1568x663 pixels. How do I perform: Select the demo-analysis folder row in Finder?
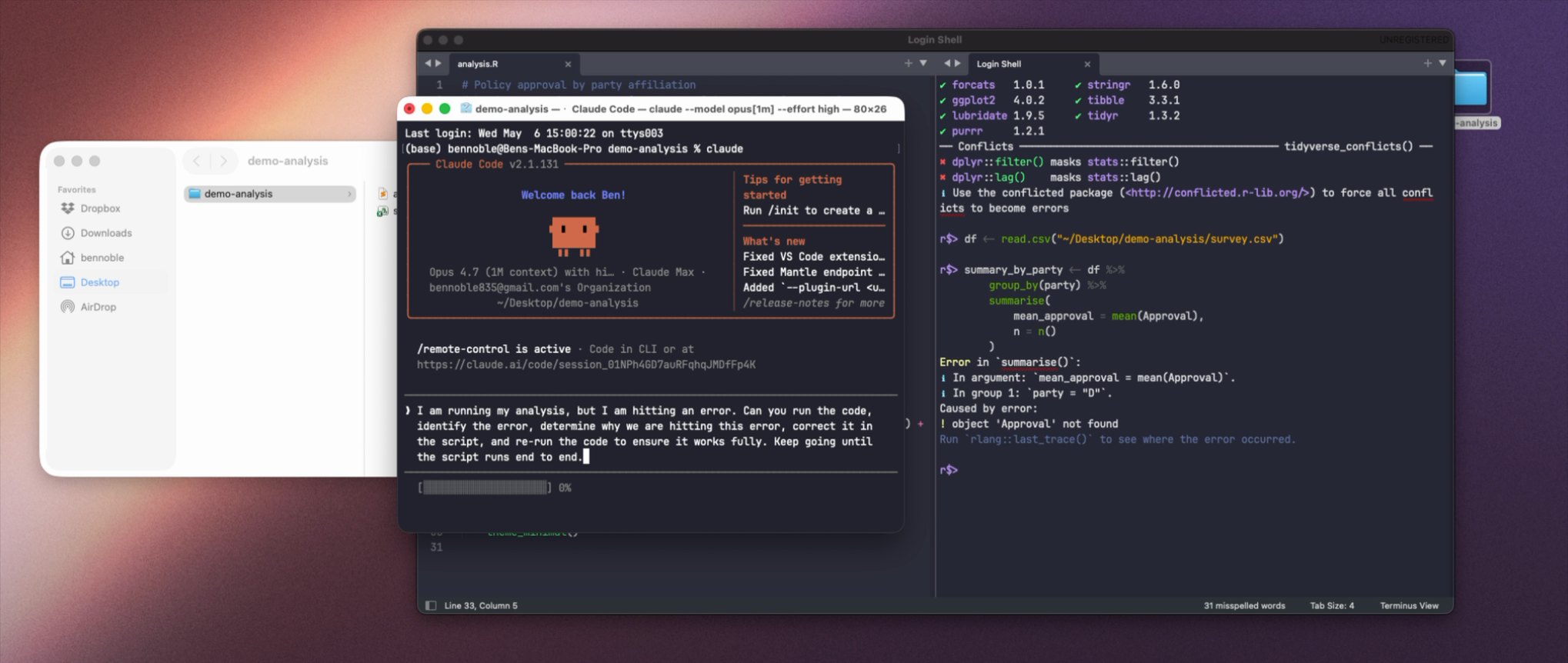click(270, 194)
